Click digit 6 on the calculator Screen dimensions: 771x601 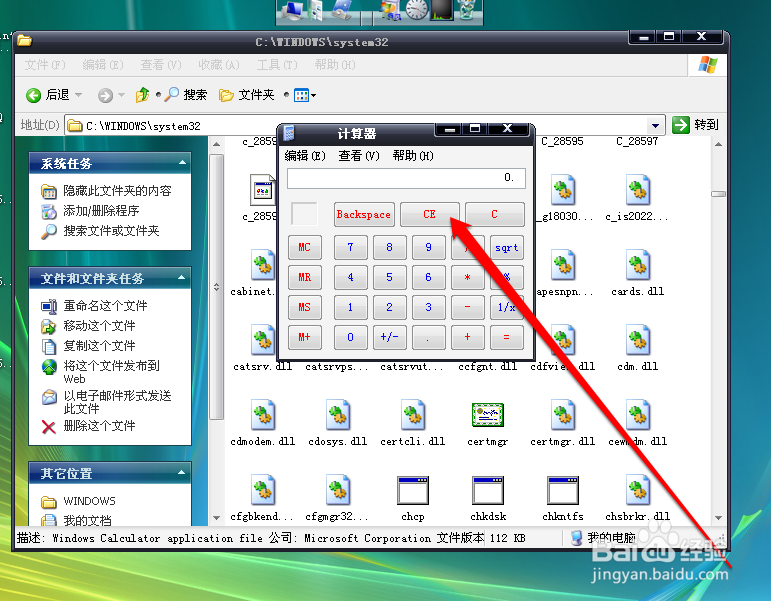428,277
